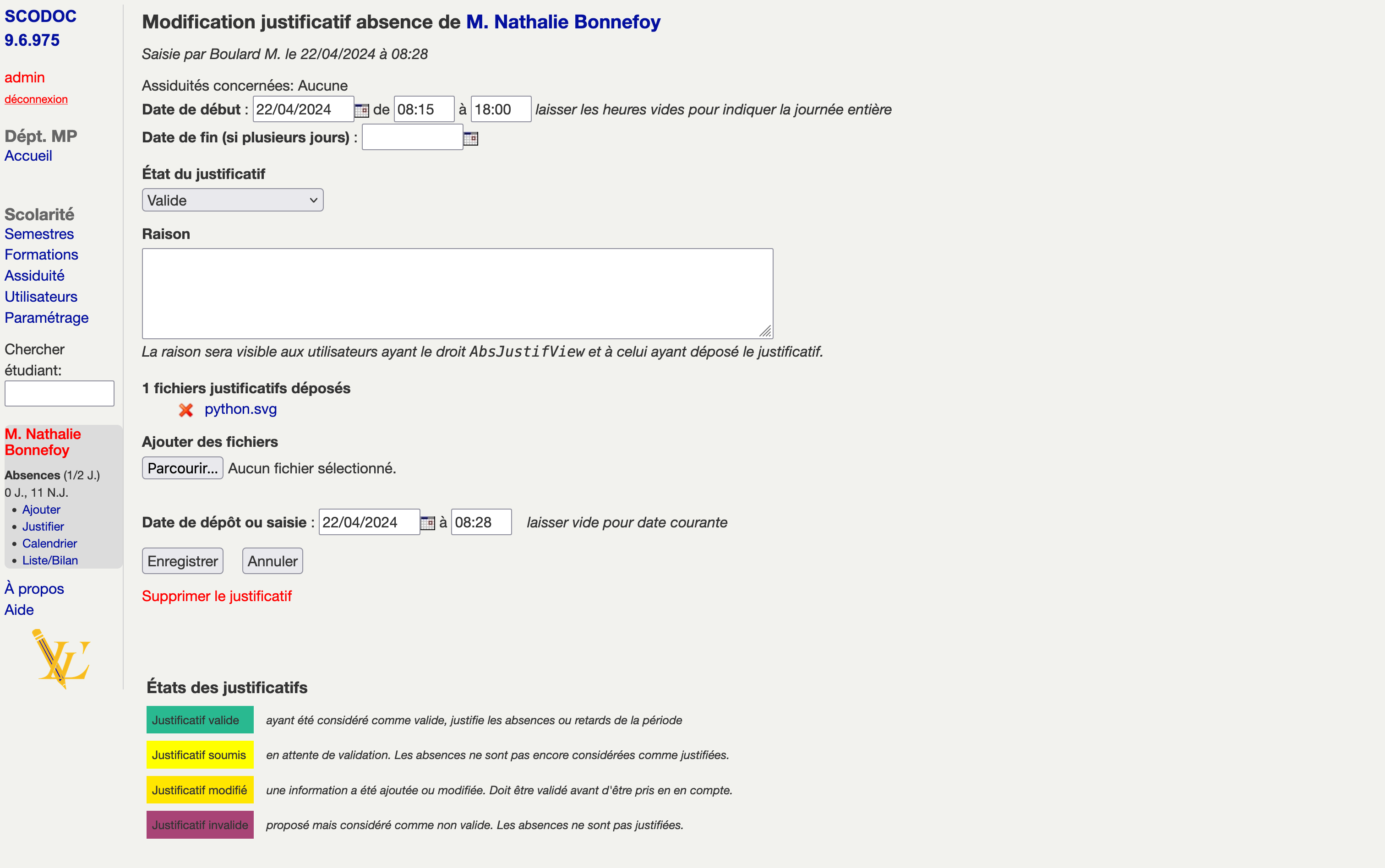Viewport: 1385px width, 868px height.
Task: Click the déconnexion link to logout
Action: pos(36,98)
